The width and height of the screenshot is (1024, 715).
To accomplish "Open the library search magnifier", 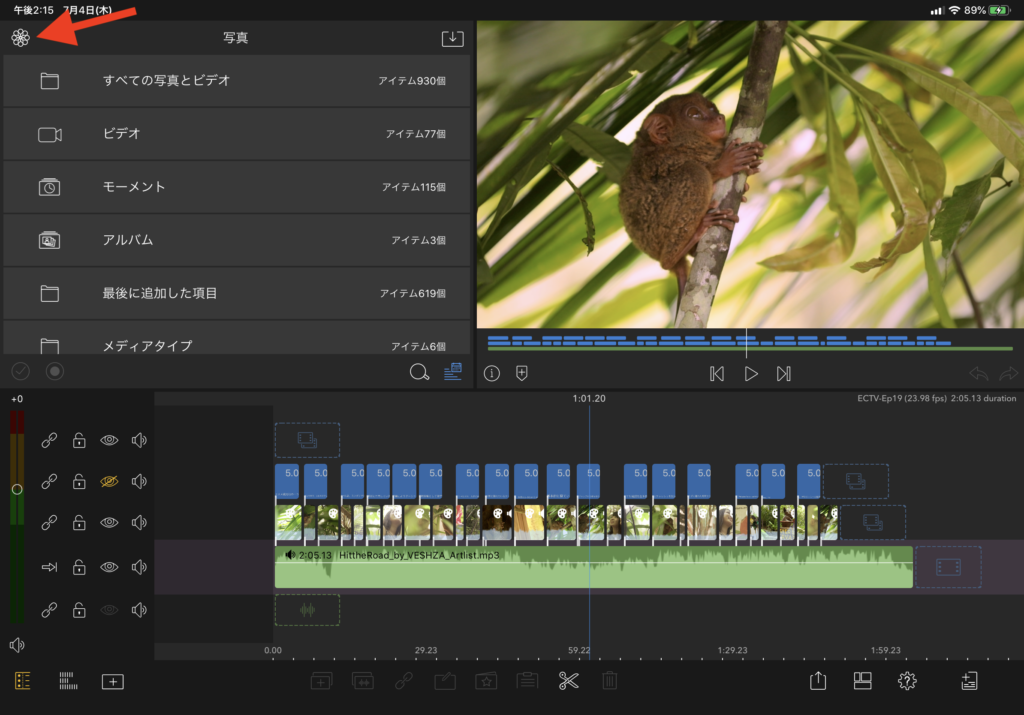I will 419,372.
